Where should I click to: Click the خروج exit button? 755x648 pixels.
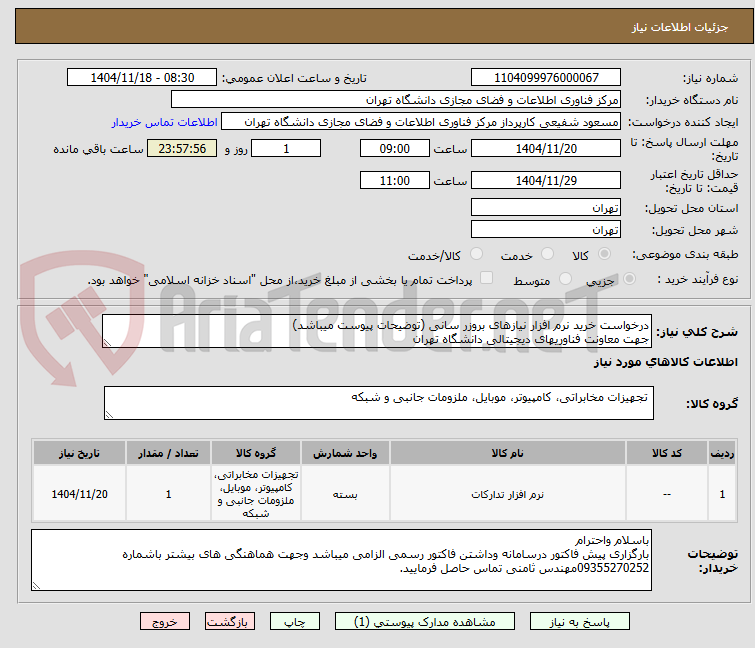point(165,621)
